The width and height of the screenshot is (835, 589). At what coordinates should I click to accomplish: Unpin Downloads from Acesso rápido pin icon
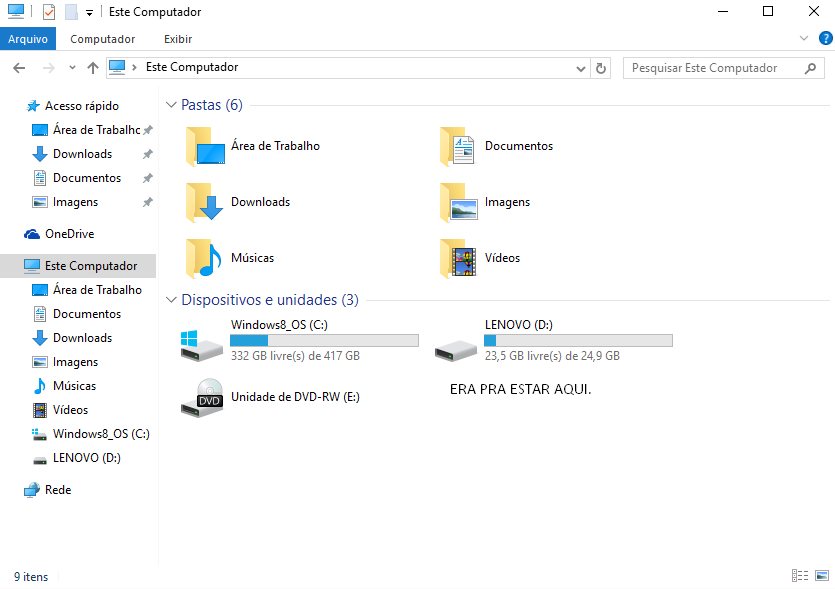[148, 154]
